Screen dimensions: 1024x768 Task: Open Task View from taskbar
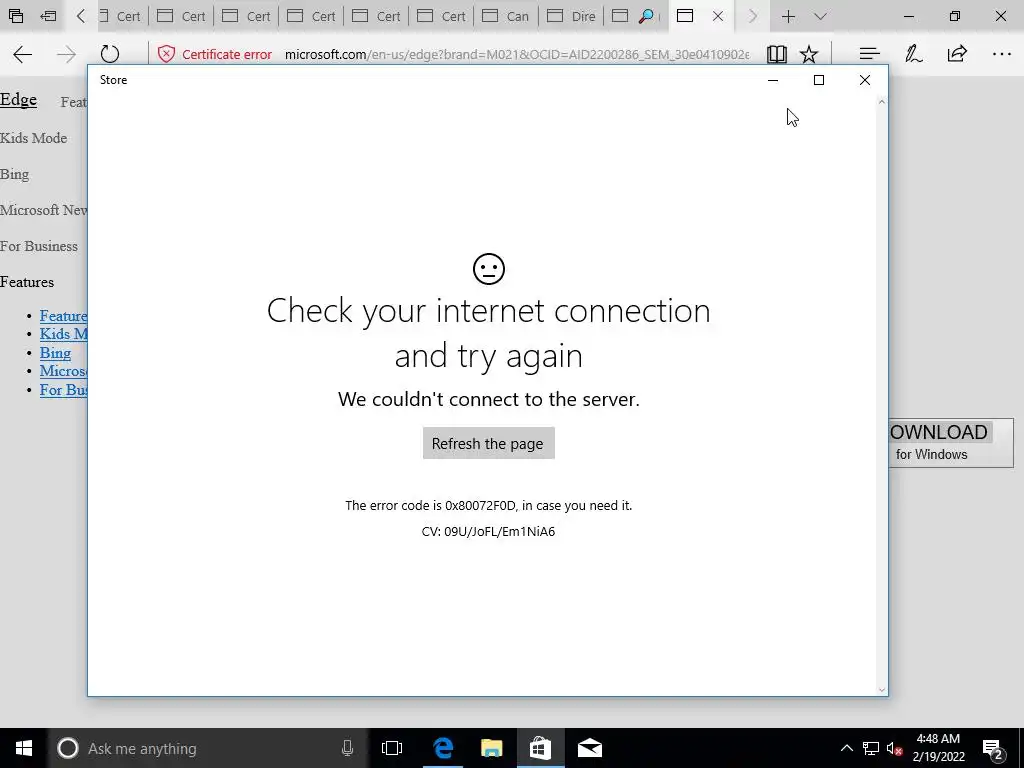[392, 748]
